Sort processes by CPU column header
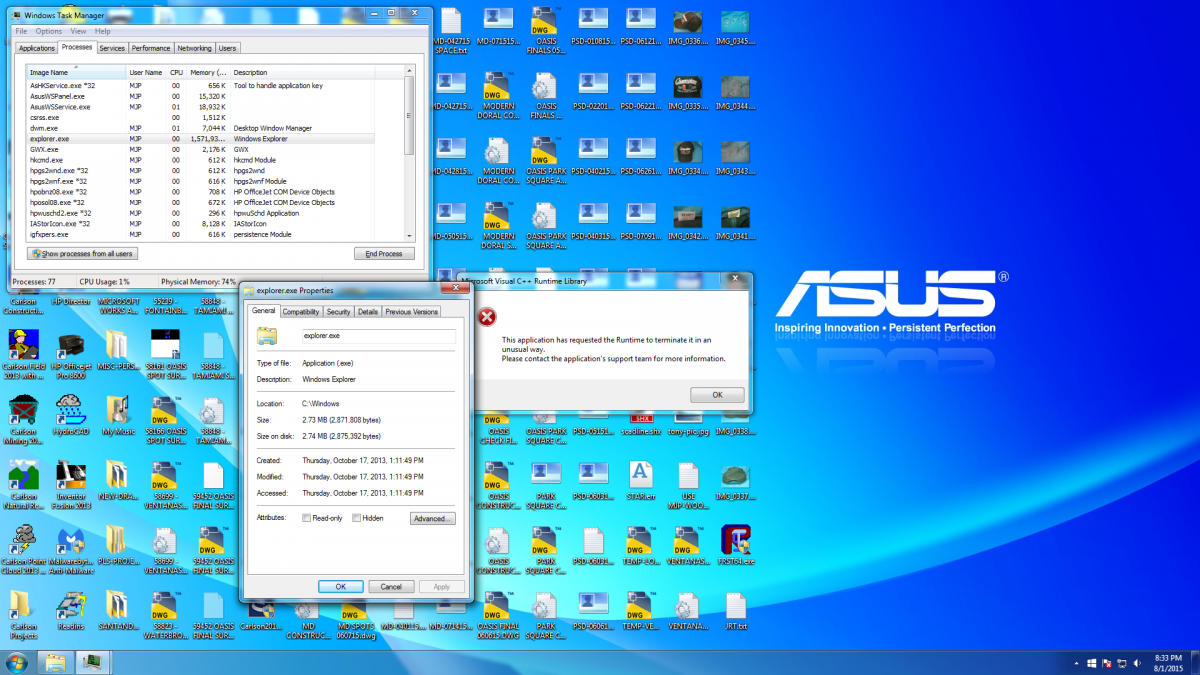The width and height of the screenshot is (1200, 675). coord(176,72)
